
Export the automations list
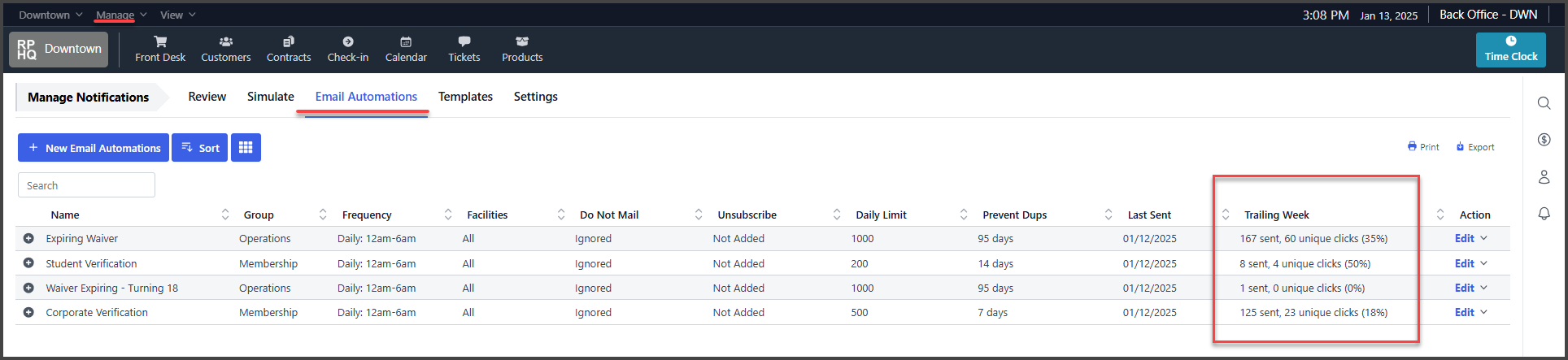click(1475, 147)
